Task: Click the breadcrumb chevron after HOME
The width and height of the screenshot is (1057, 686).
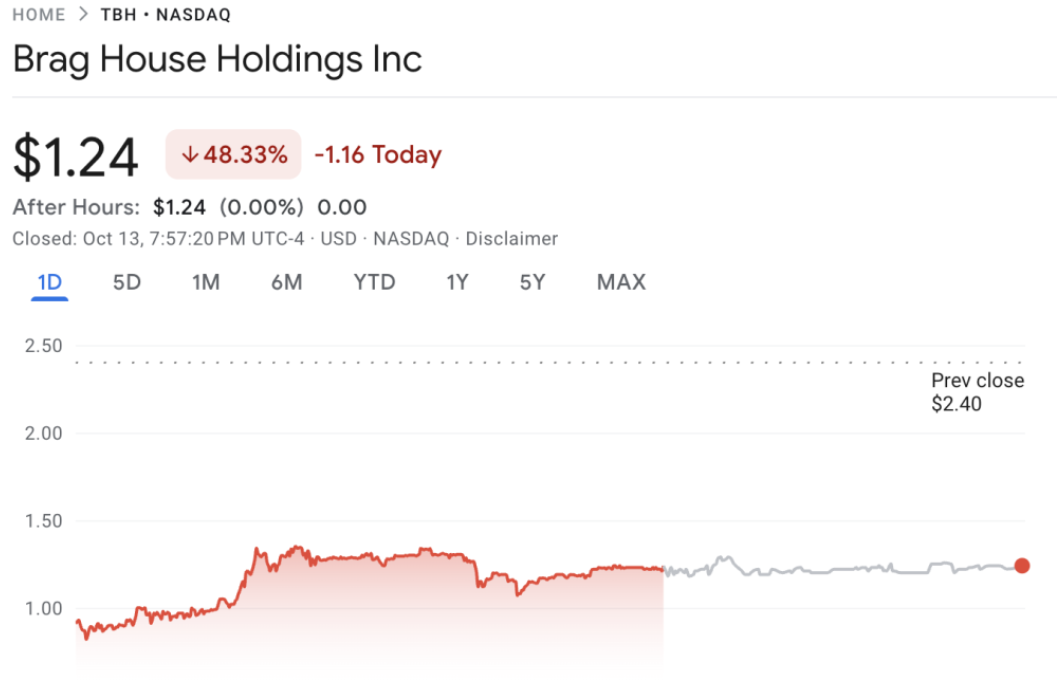Action: [83, 15]
